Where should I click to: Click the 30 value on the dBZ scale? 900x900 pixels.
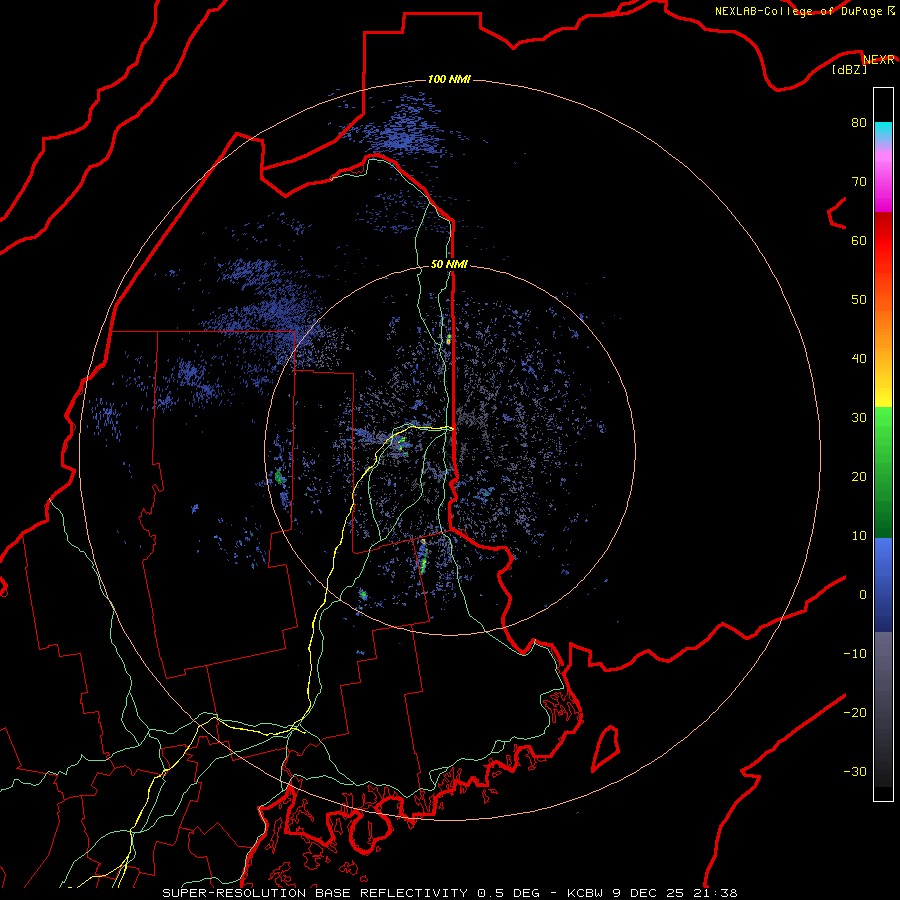[859, 417]
